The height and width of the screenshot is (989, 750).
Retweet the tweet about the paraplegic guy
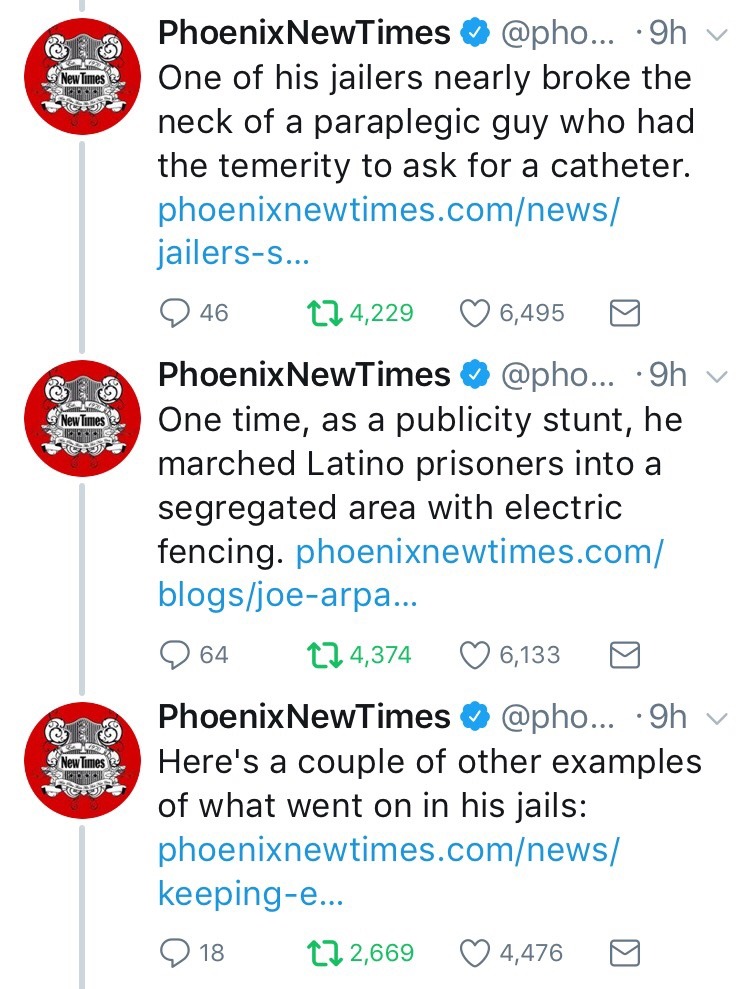324,313
